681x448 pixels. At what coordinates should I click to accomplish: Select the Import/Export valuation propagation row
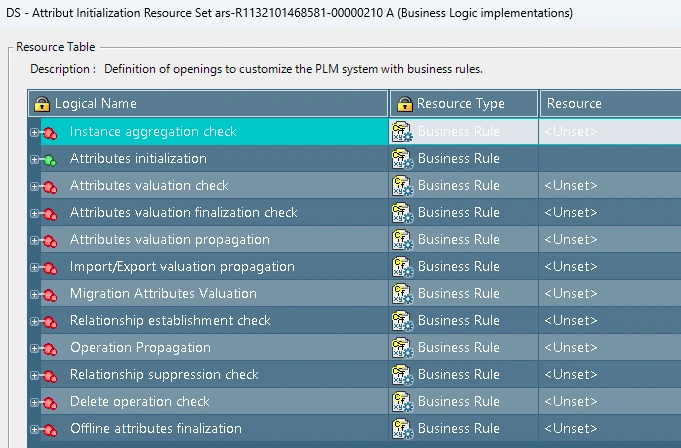[182, 266]
